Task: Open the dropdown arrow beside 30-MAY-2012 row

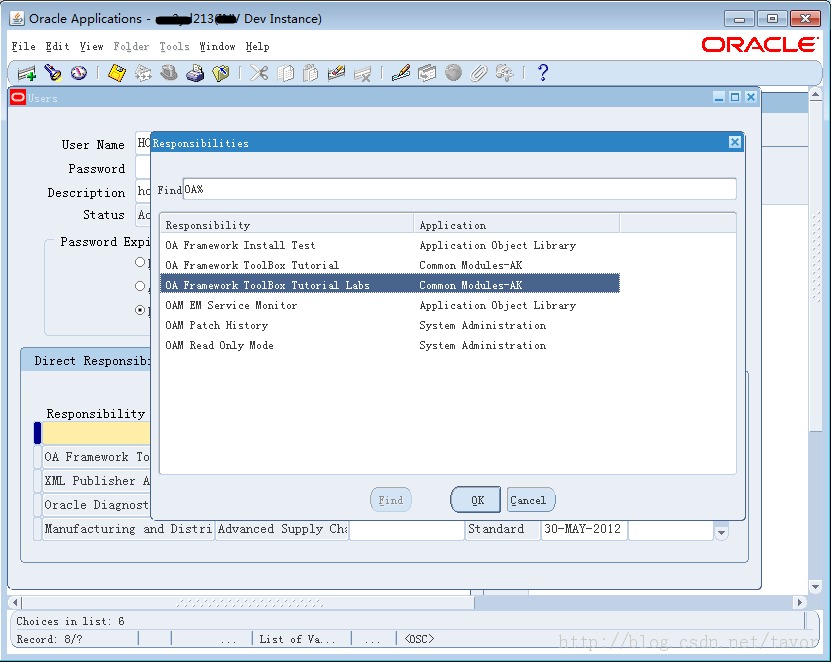Action: pos(721,531)
